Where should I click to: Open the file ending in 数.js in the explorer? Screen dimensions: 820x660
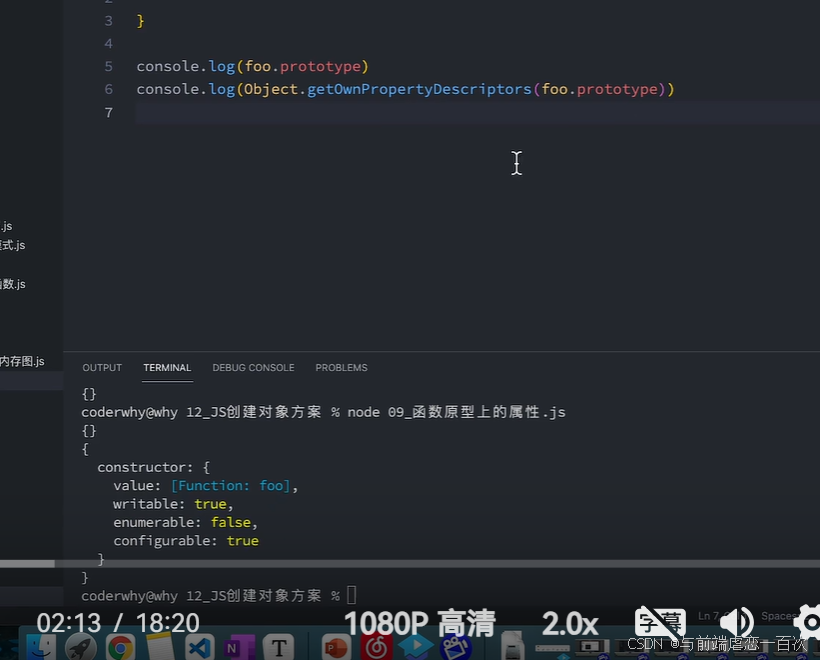tap(13, 284)
